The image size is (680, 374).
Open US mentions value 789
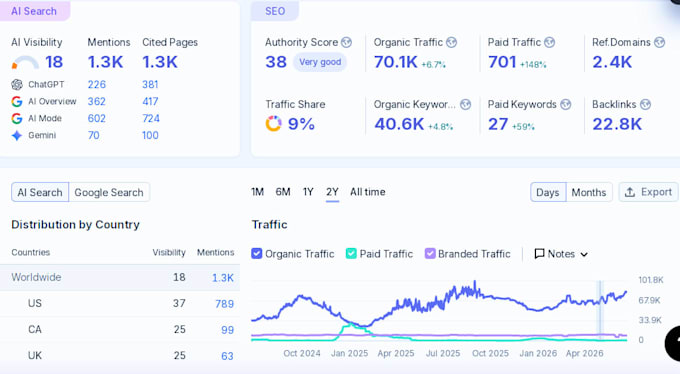point(225,304)
